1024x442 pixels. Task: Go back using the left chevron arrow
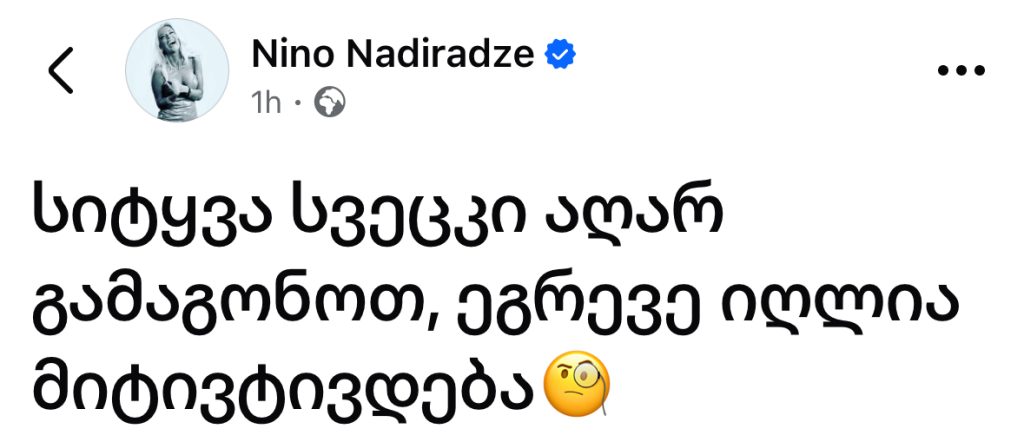click(x=61, y=73)
